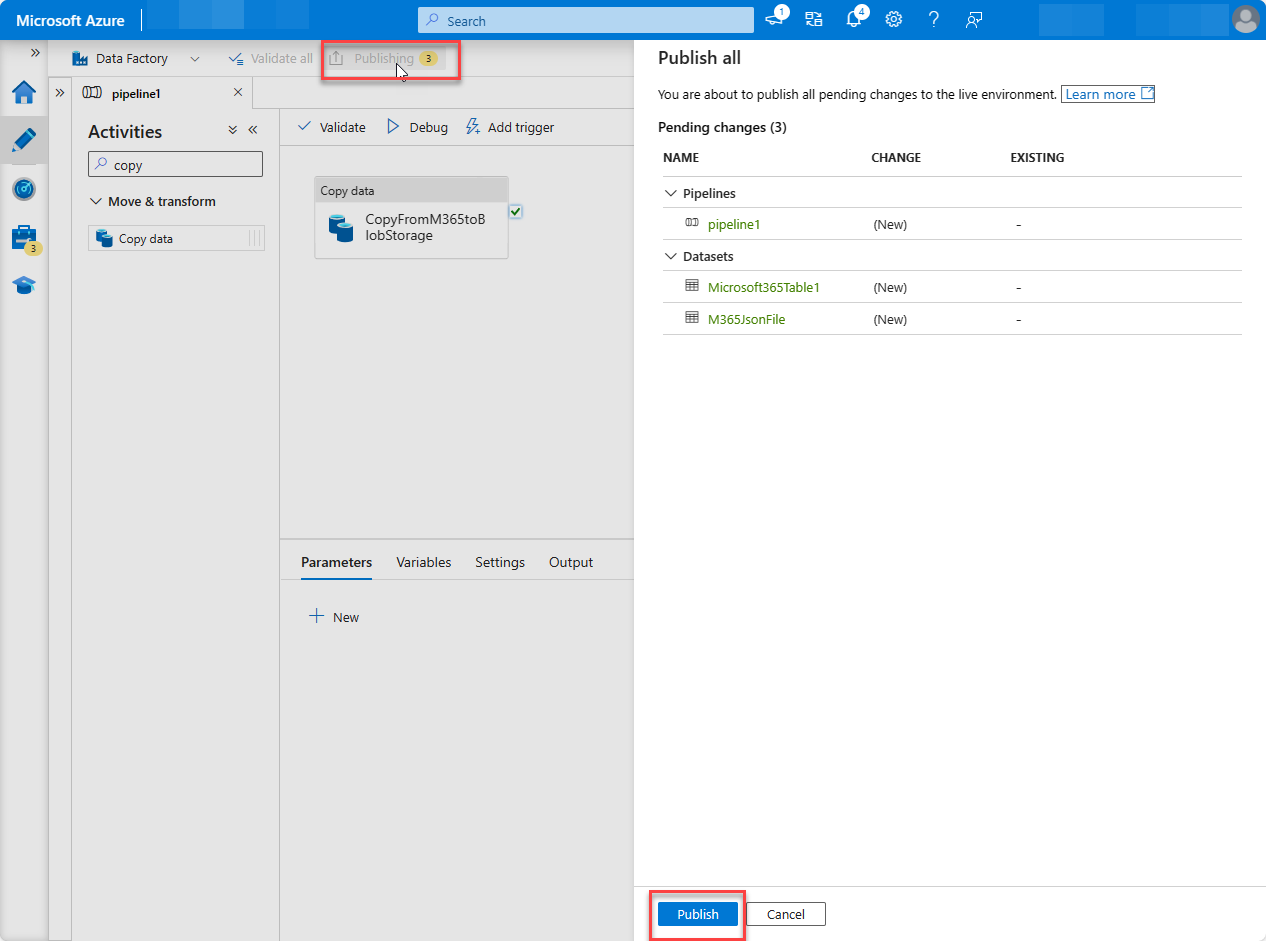The height and width of the screenshot is (941, 1266).
Task: Open the Data Factory dropdown
Action: (x=195, y=58)
